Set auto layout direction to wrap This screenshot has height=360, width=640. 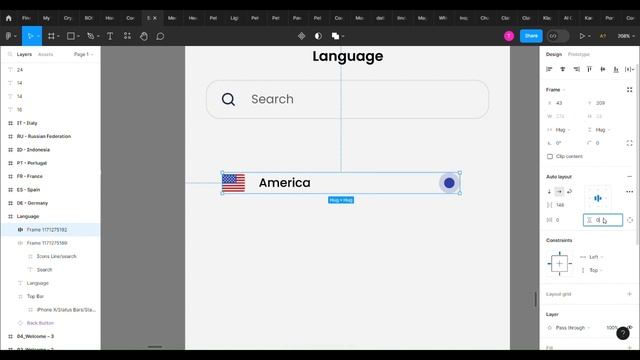569,191
